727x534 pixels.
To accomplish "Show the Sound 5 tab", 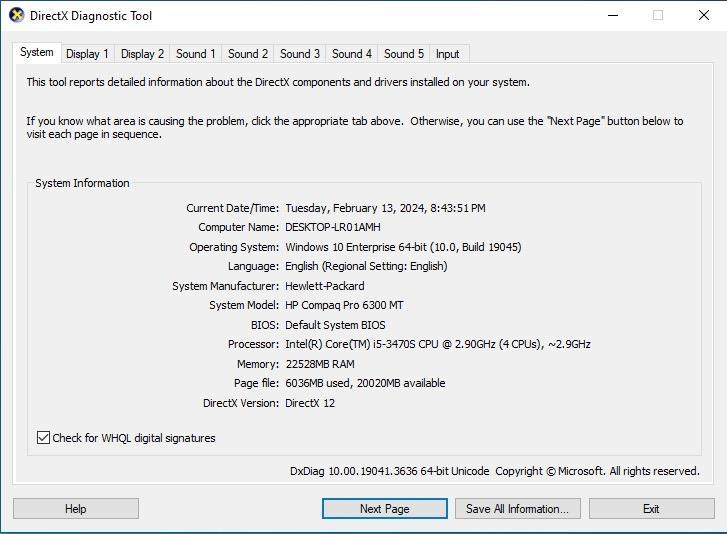I will coord(403,54).
